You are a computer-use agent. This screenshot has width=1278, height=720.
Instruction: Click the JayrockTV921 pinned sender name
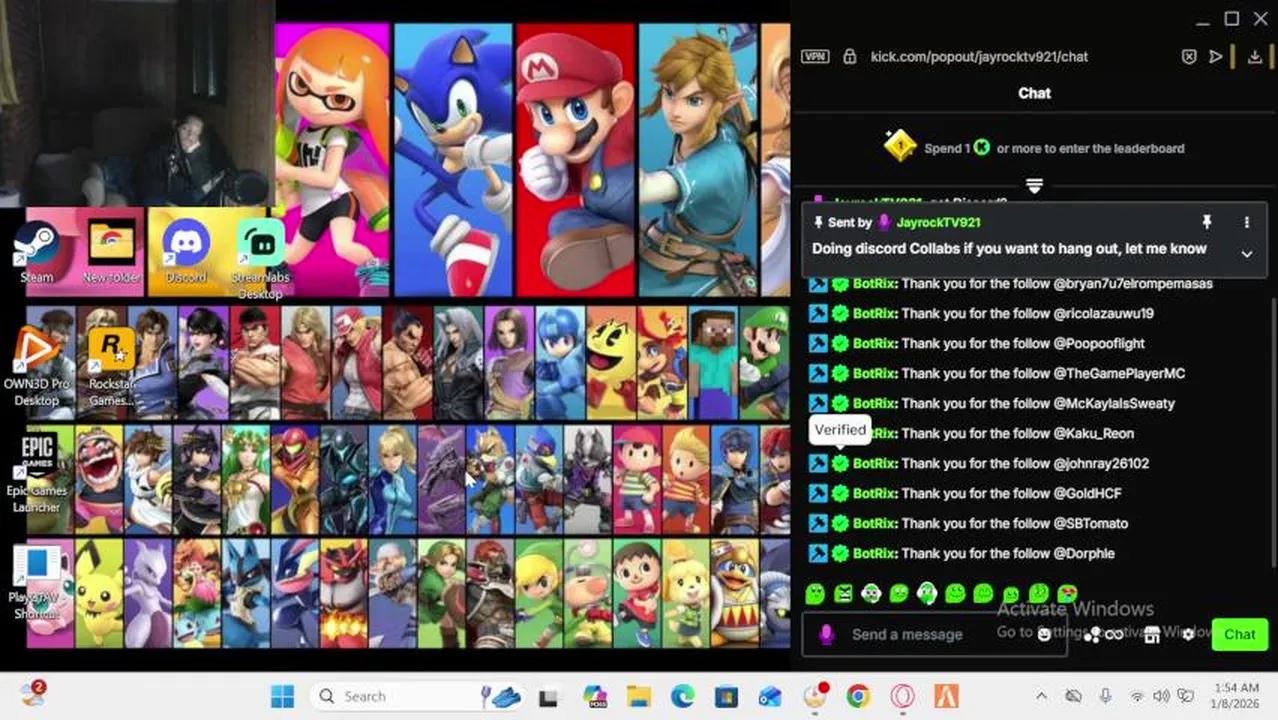[938, 222]
